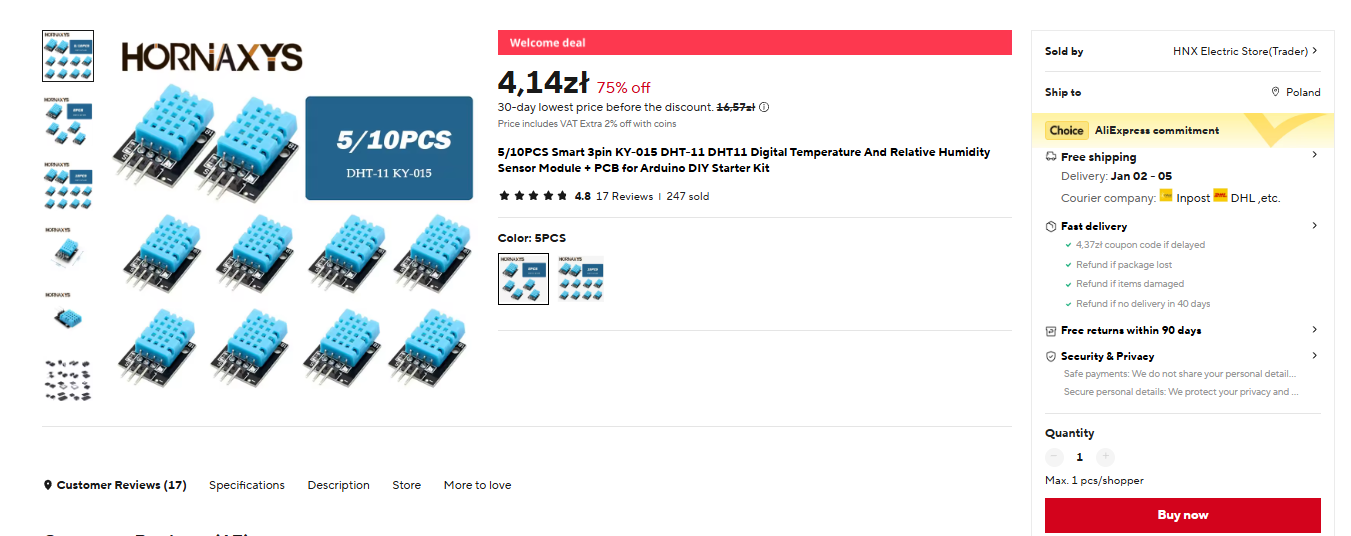Click the location pin icon beside Poland

(x=1275, y=92)
